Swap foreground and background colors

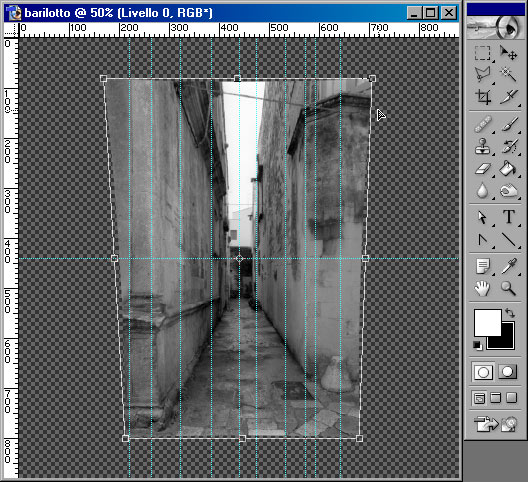coord(510,313)
